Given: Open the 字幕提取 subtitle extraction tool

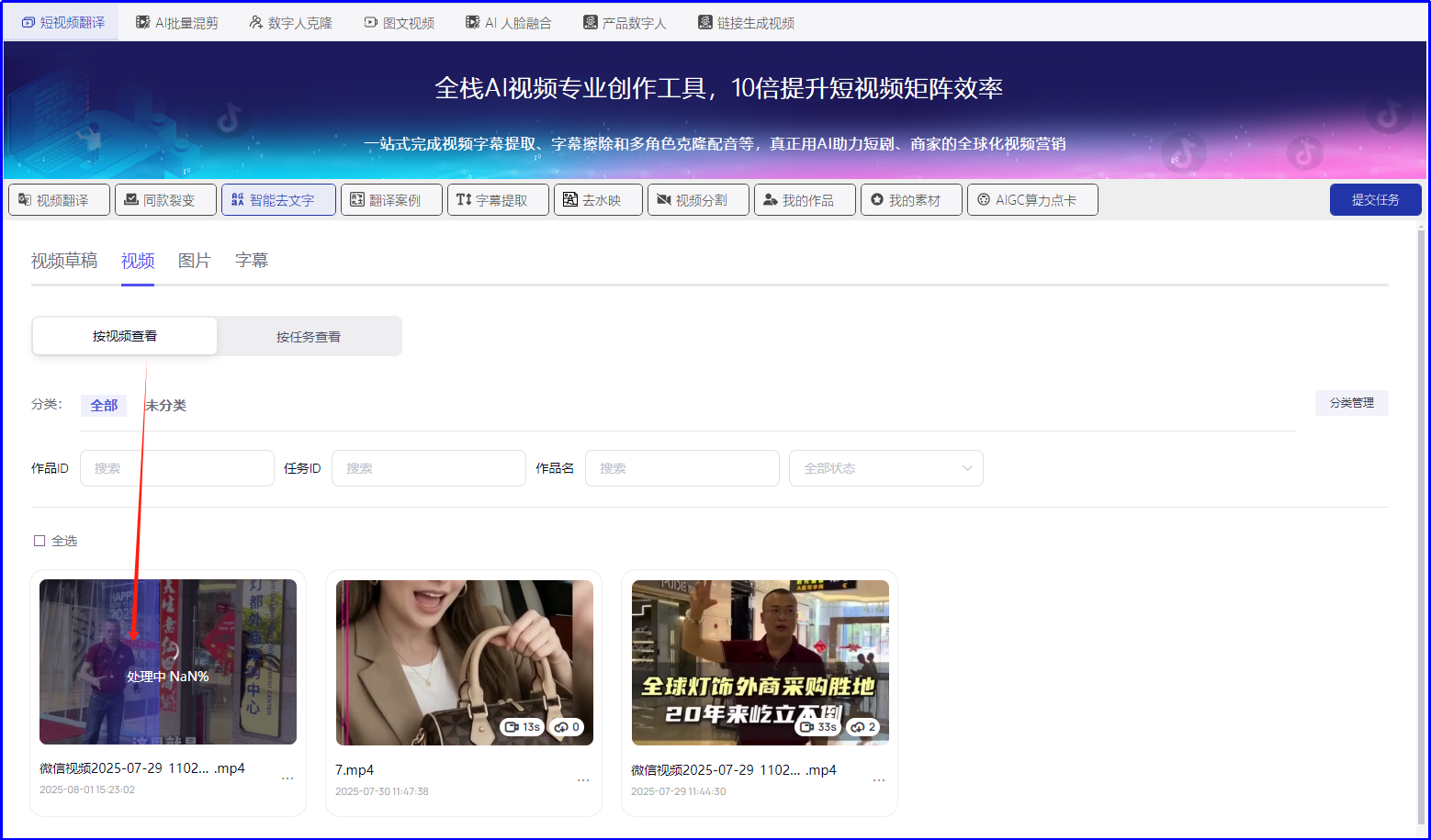Looking at the screenshot, I should pos(498,199).
